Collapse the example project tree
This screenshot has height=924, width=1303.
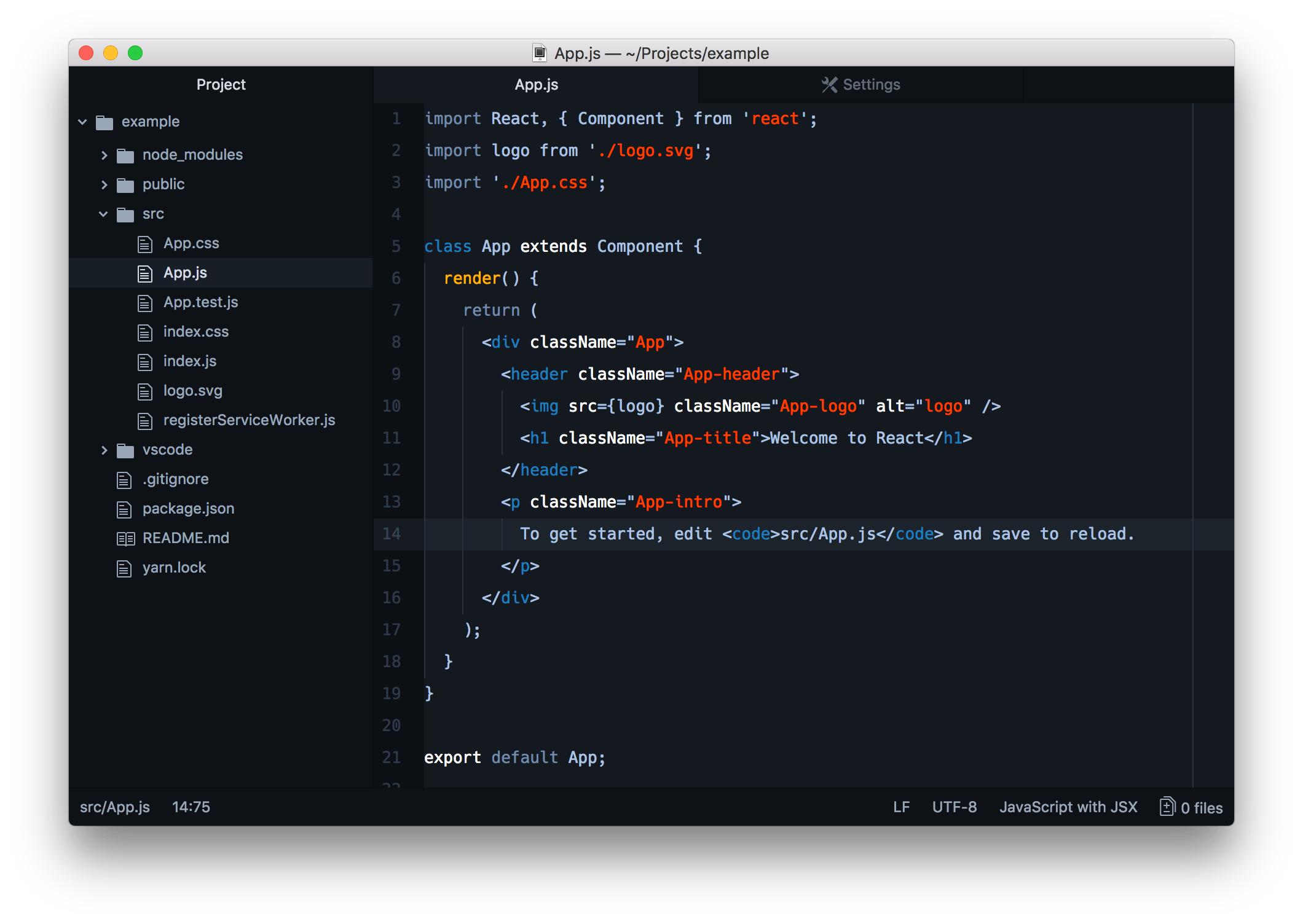83,122
